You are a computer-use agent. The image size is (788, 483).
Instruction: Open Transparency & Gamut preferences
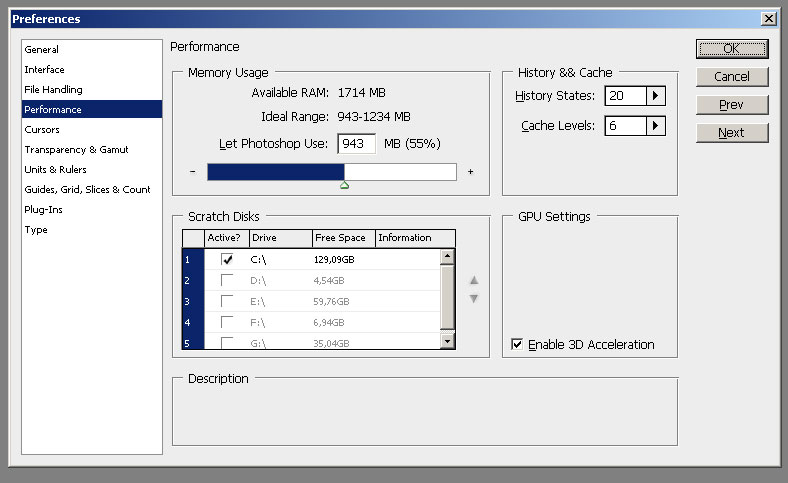(x=91, y=149)
